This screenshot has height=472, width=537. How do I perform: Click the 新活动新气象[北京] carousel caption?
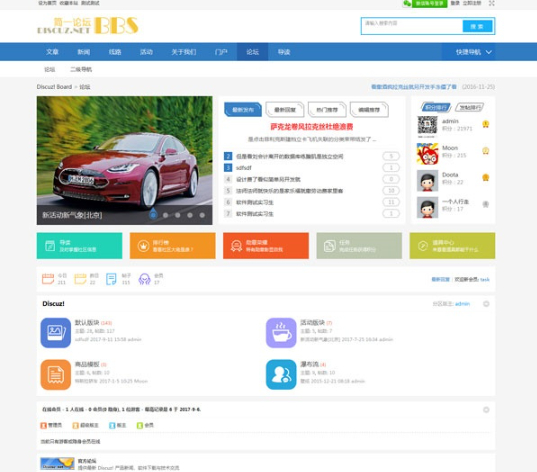coord(72,215)
